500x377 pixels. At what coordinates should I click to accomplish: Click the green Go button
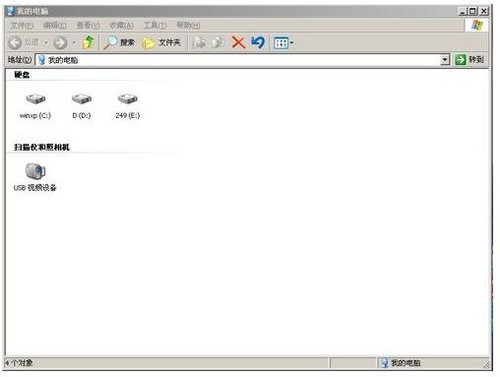(x=469, y=60)
